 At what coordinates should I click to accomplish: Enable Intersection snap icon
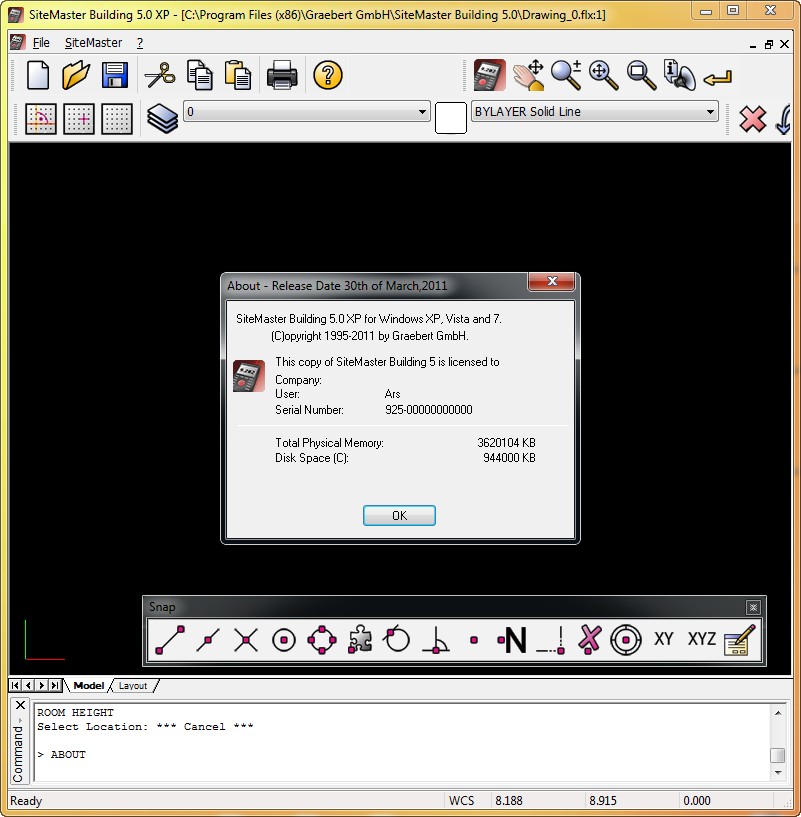coord(246,639)
